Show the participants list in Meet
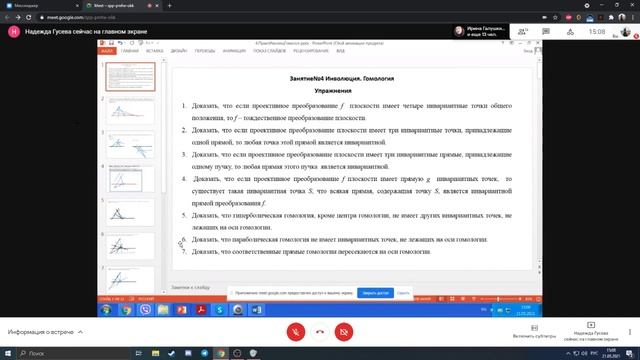This screenshot has width=640, height=360. click(522, 31)
